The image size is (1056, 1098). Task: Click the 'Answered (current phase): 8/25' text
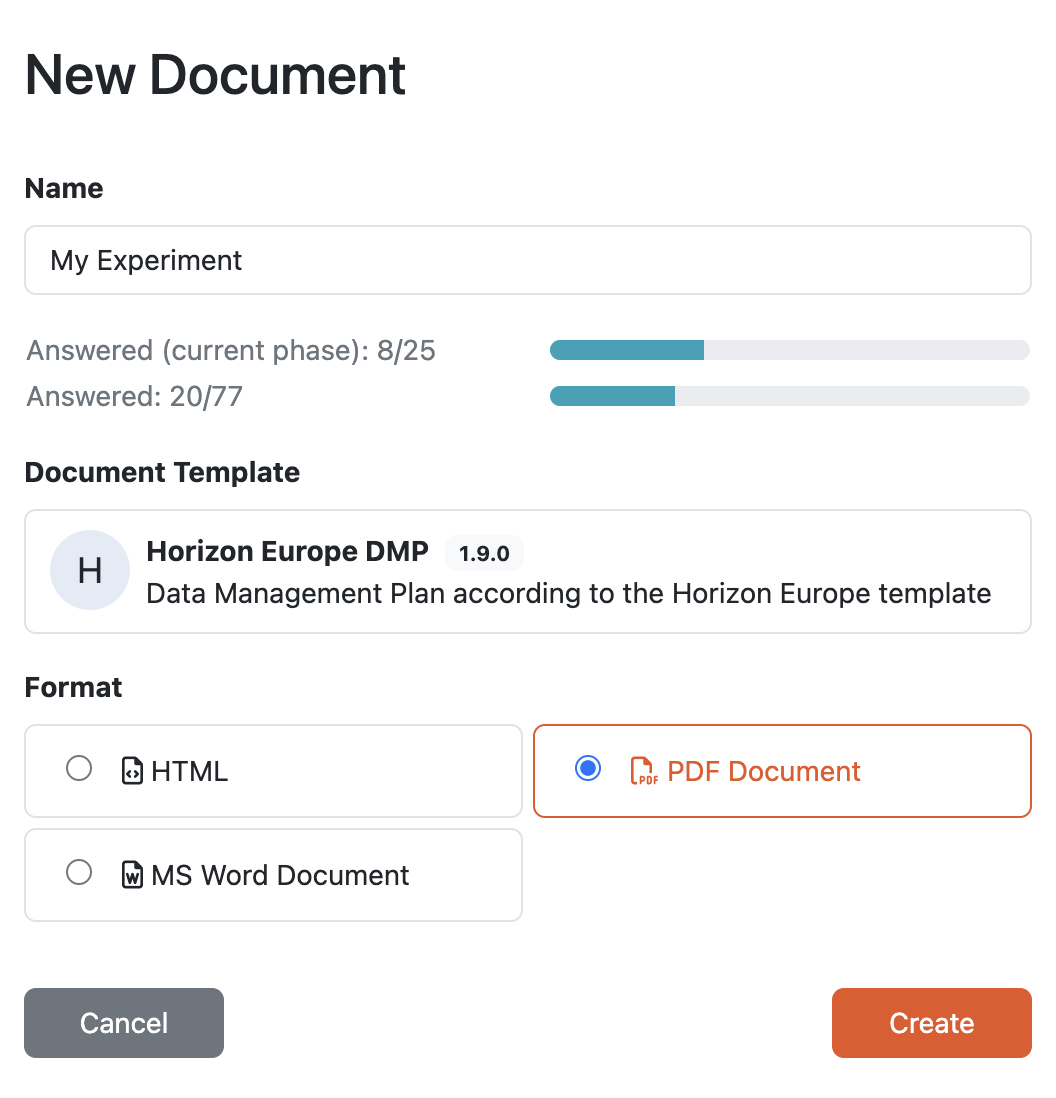point(231,350)
